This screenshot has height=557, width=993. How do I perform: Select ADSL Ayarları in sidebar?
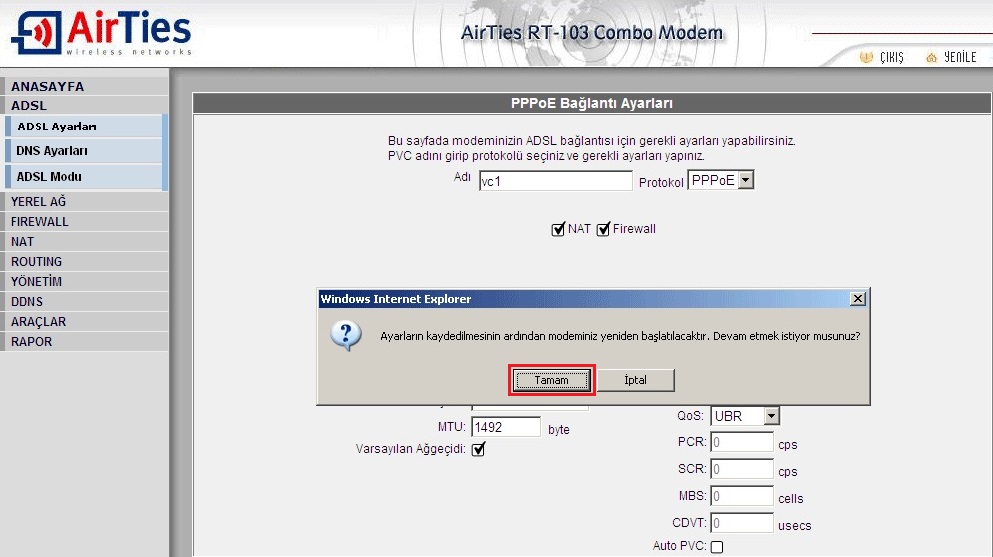pos(57,127)
